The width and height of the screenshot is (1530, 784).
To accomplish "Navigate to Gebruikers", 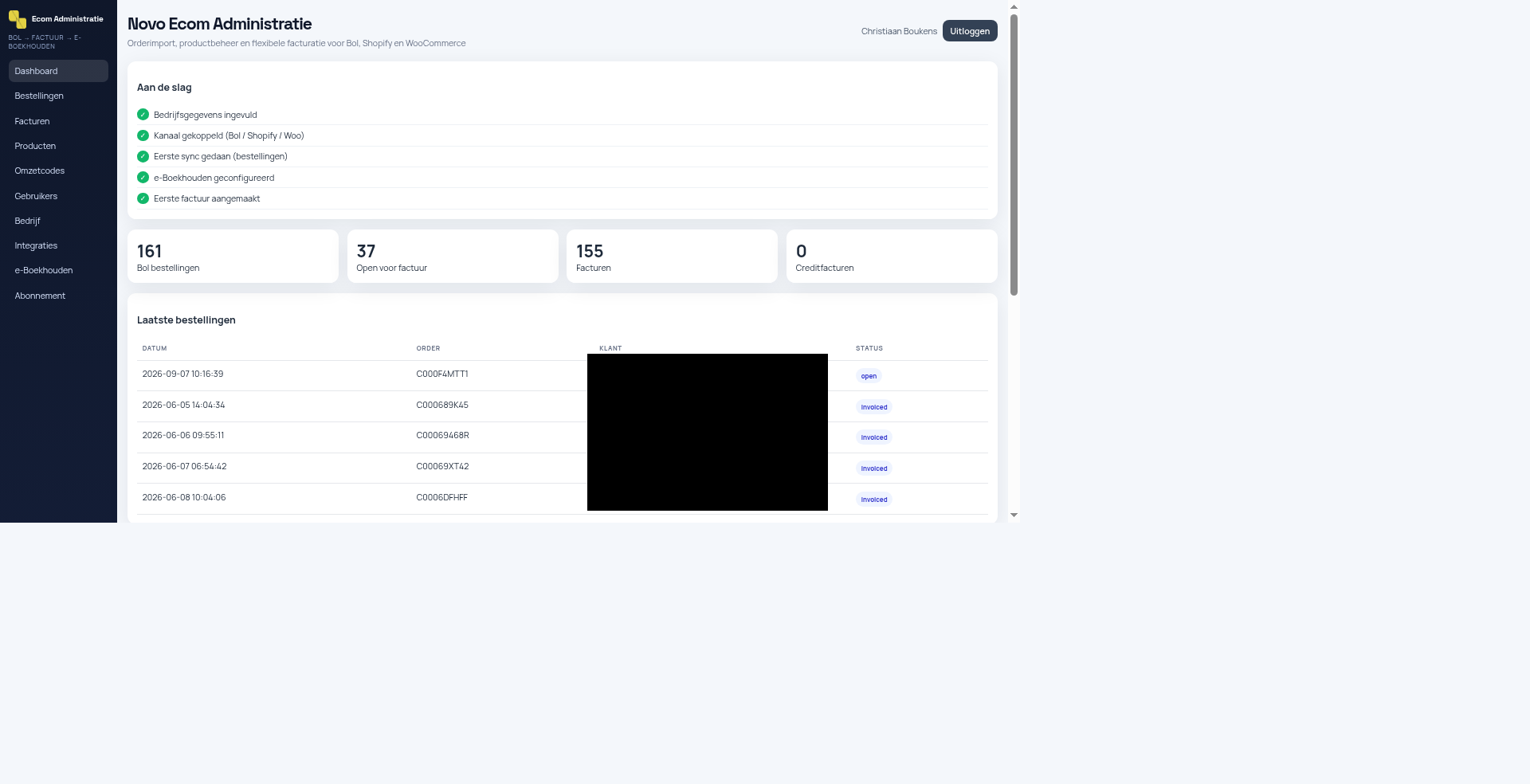I will click(58, 196).
